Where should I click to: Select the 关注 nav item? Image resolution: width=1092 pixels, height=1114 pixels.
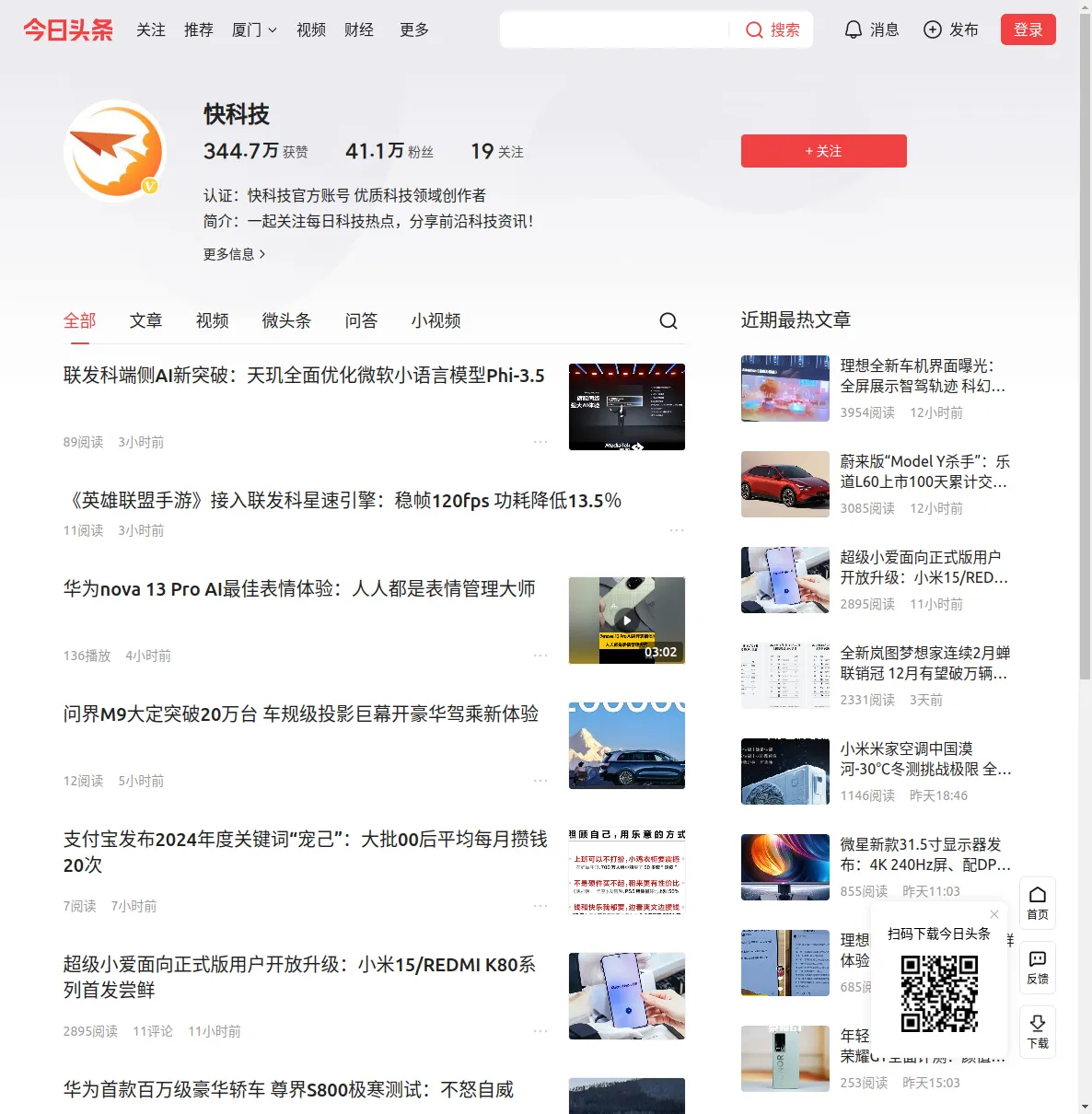(151, 29)
